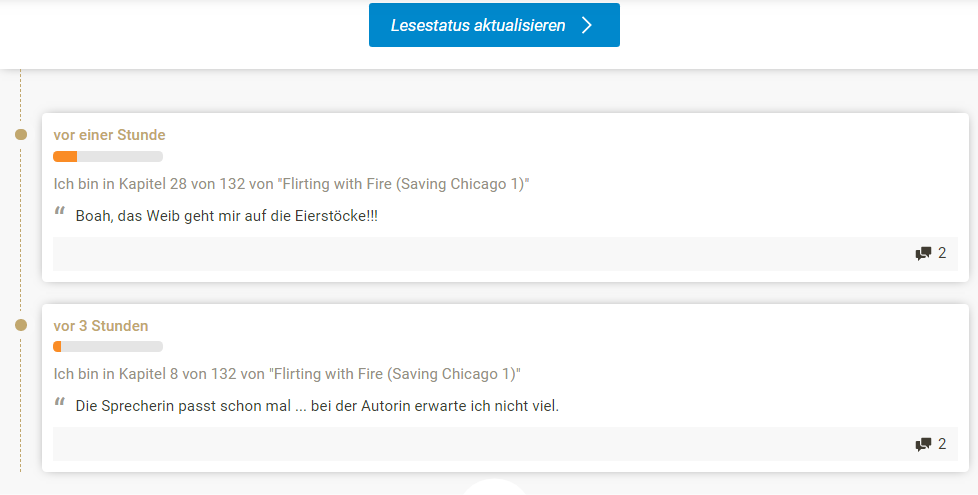This screenshot has width=978, height=495.
Task: Open comments icon on the Kapitel 28 post
Action: (923, 253)
